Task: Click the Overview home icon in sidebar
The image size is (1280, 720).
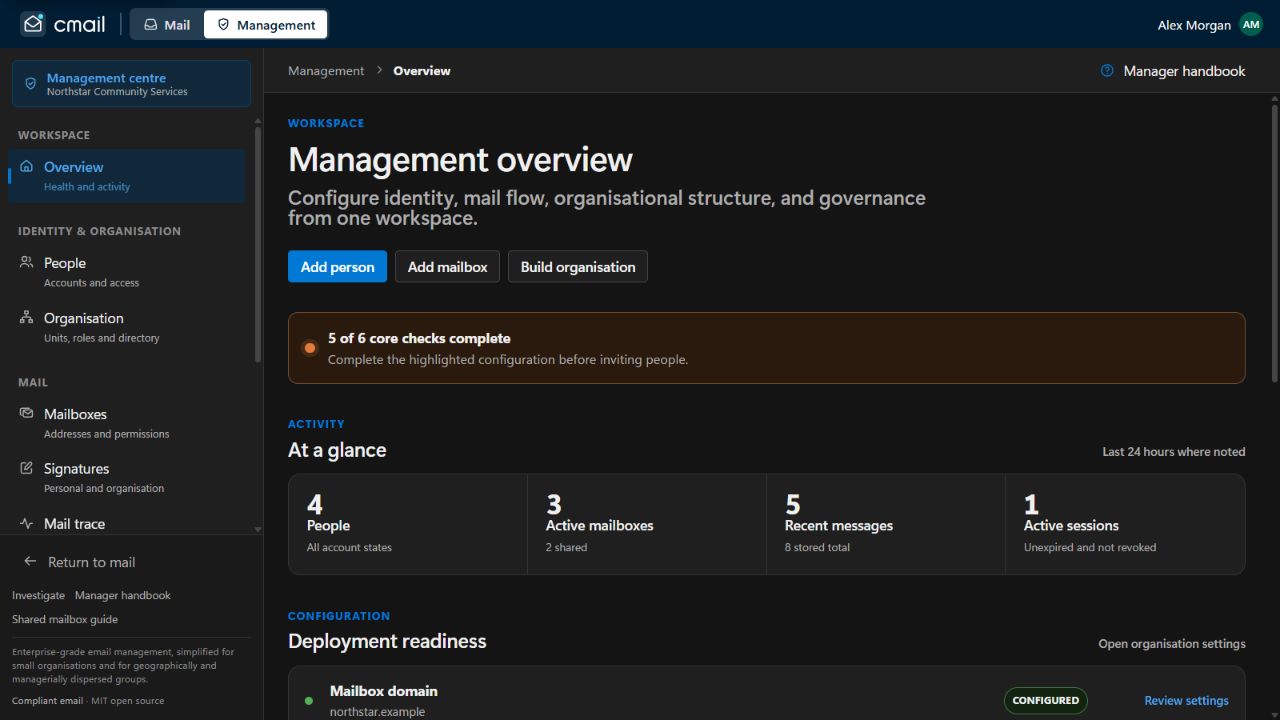Action: tap(26, 167)
